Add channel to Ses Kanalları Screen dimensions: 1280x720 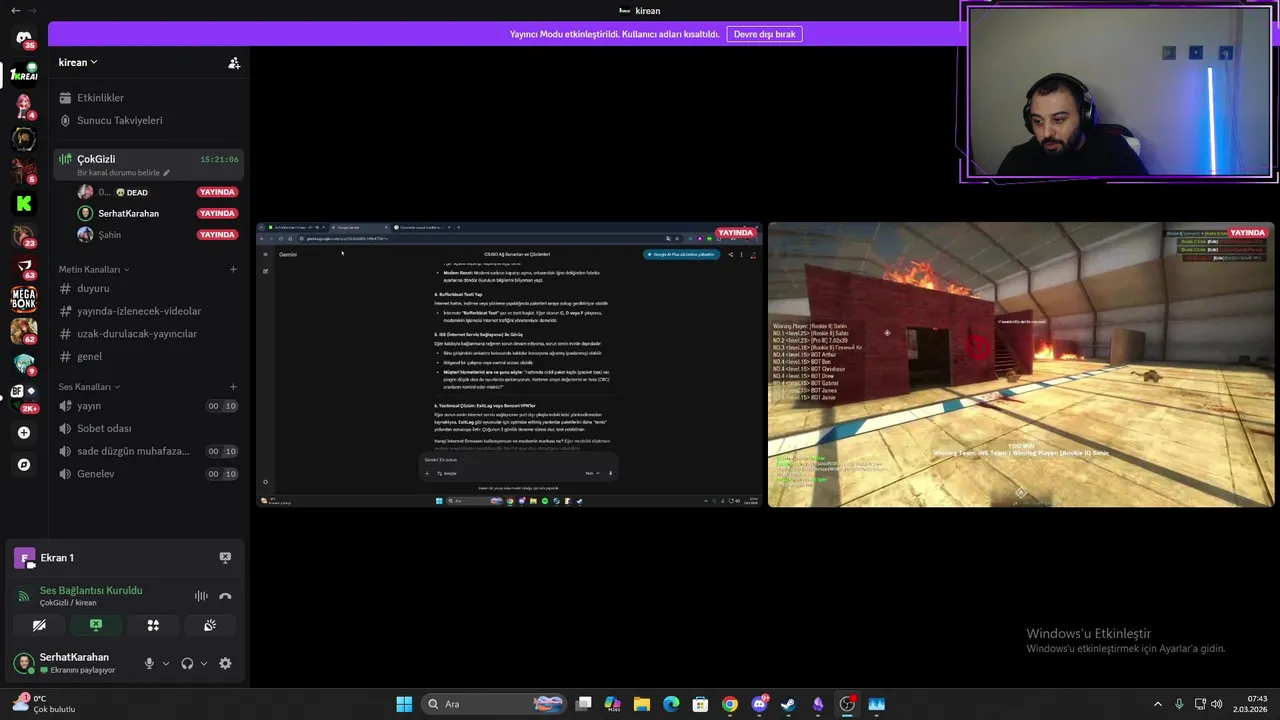coord(233,386)
